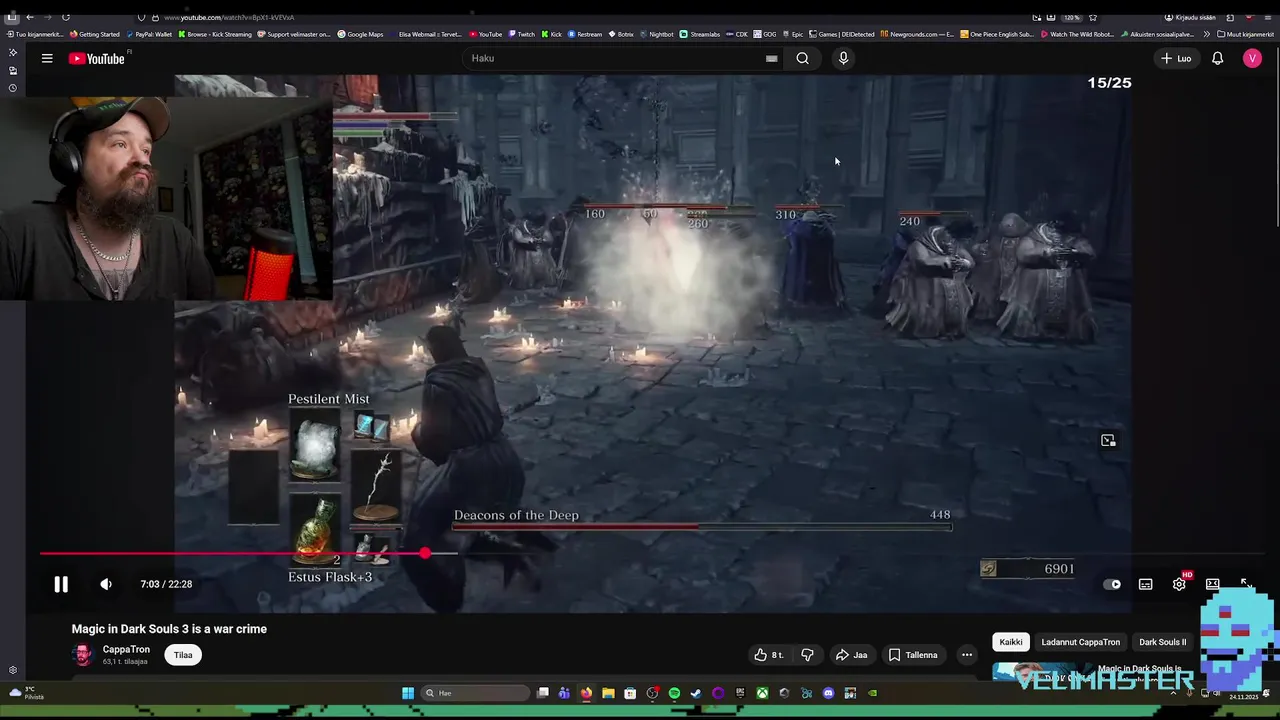The image size is (1280, 720).
Task: Select the Kaikki filter chip
Action: [x=1011, y=642]
